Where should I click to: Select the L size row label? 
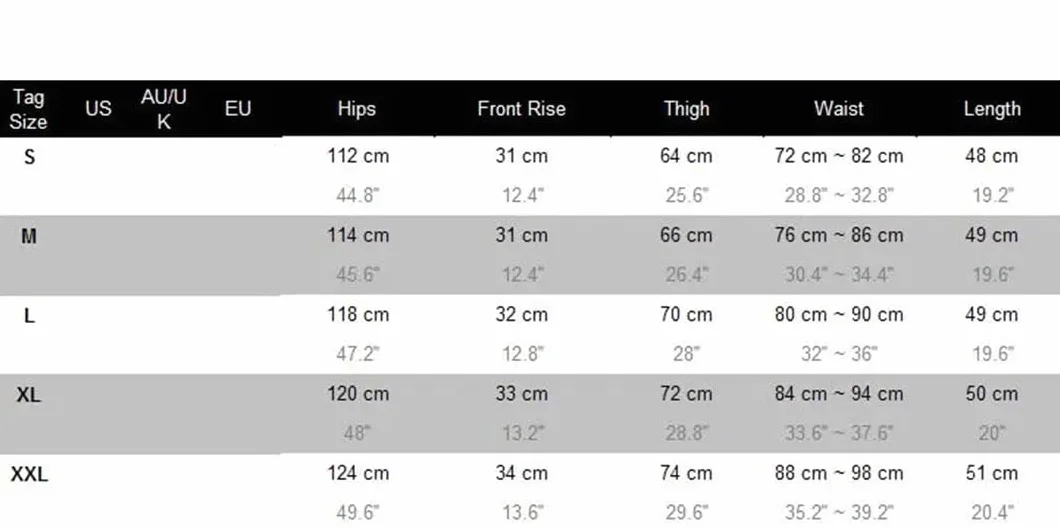coord(29,316)
